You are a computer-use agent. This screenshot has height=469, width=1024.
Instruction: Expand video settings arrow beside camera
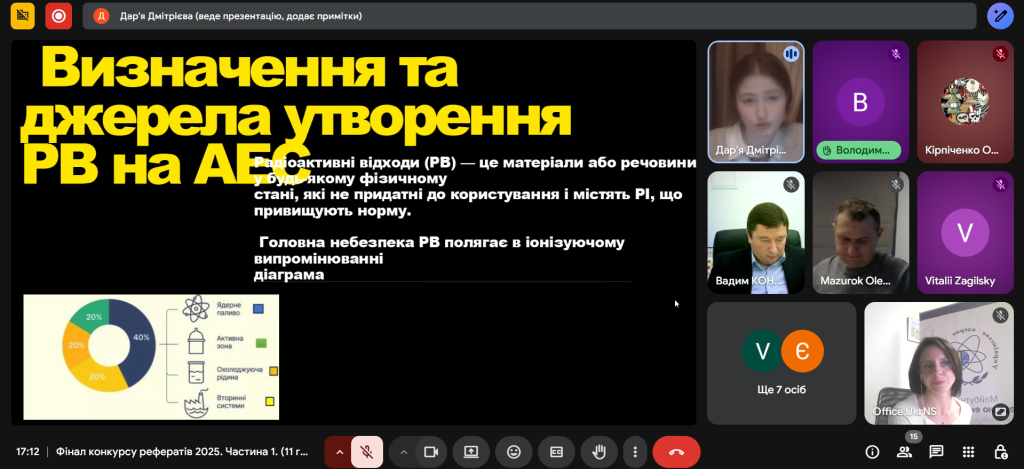coord(403,452)
